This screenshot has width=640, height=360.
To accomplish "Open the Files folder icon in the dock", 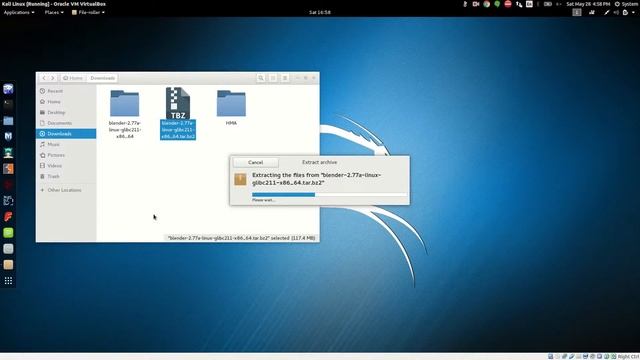I will tap(8, 120).
